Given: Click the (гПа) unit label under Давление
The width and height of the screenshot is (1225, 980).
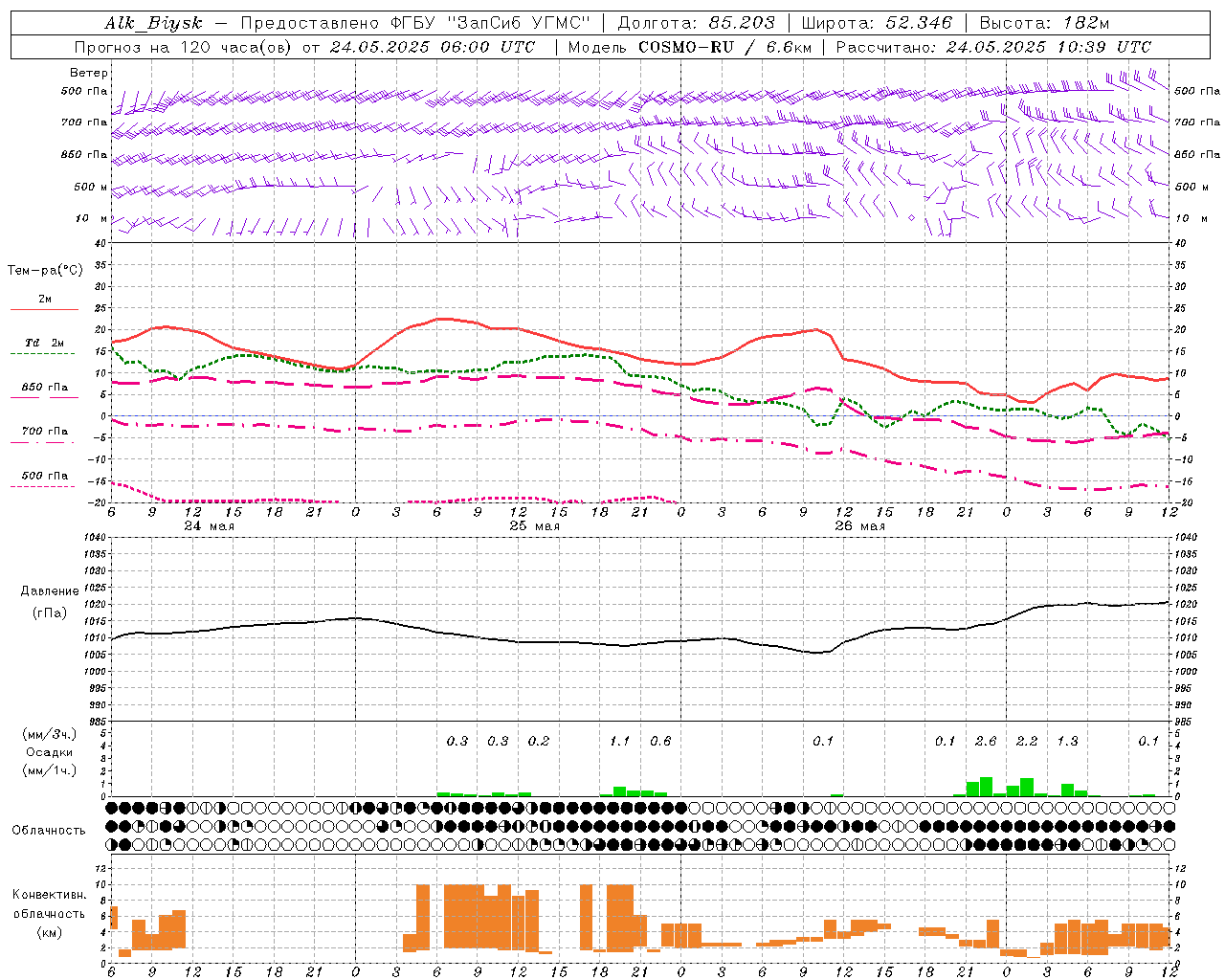Looking at the screenshot, I should tap(49, 613).
